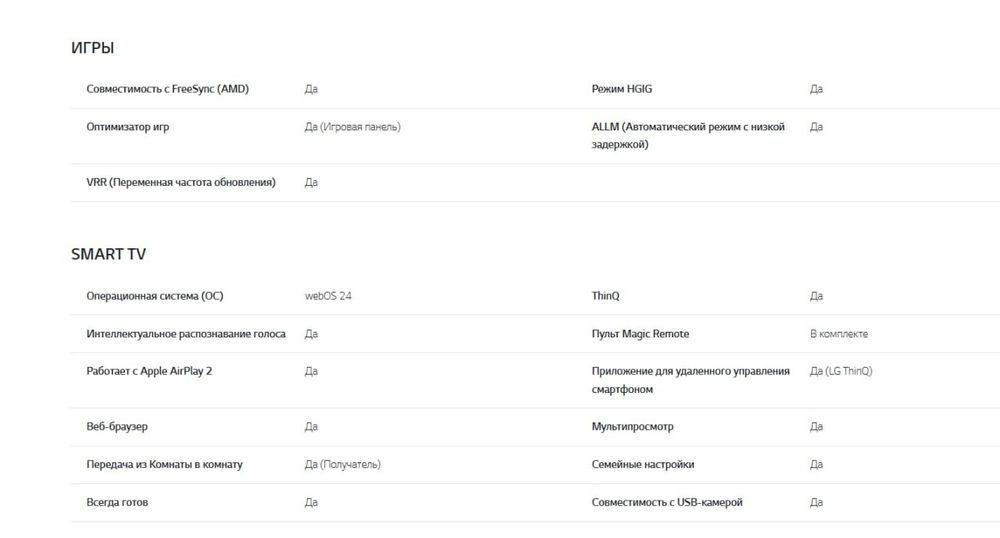Click the VRR (Переменная частота обновления) label
The width and height of the screenshot is (1000, 538).
pos(181,182)
